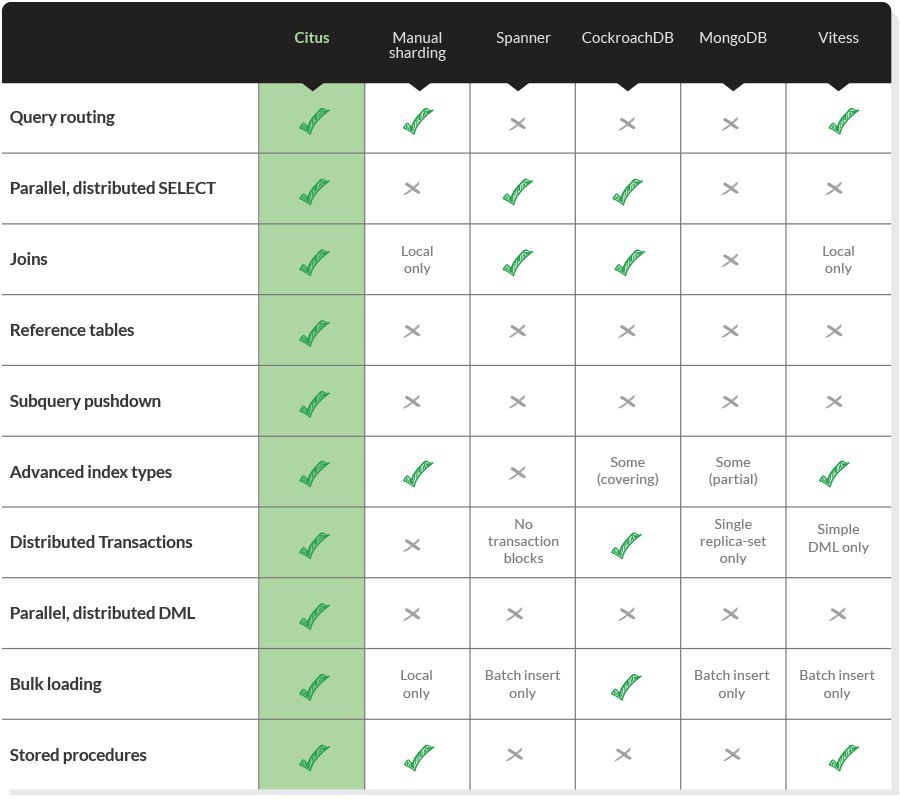
Task: Click the Query routing row label
Action: (x=63, y=118)
